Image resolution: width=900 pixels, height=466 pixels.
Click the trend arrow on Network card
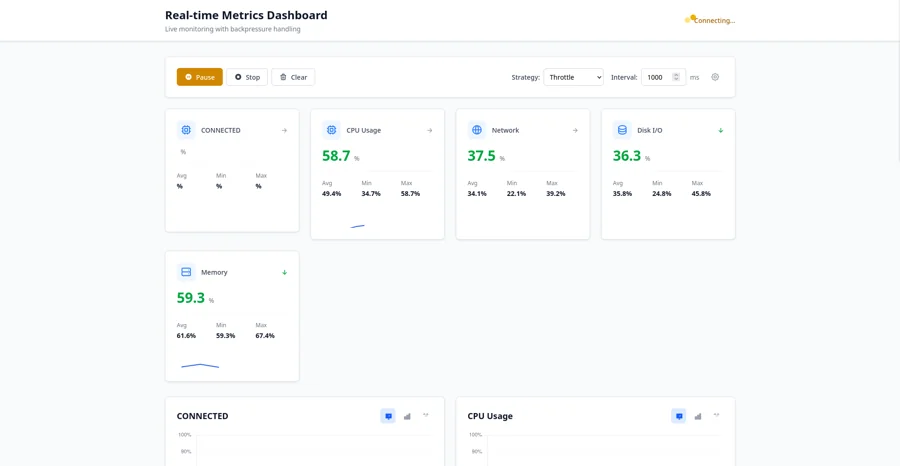pyautogui.click(x=575, y=130)
